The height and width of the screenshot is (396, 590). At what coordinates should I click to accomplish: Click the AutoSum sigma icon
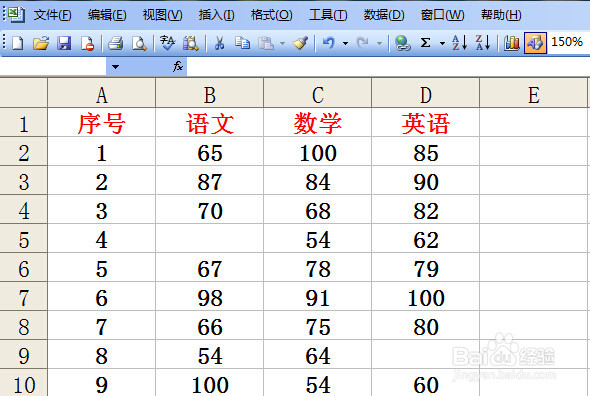[x=425, y=43]
